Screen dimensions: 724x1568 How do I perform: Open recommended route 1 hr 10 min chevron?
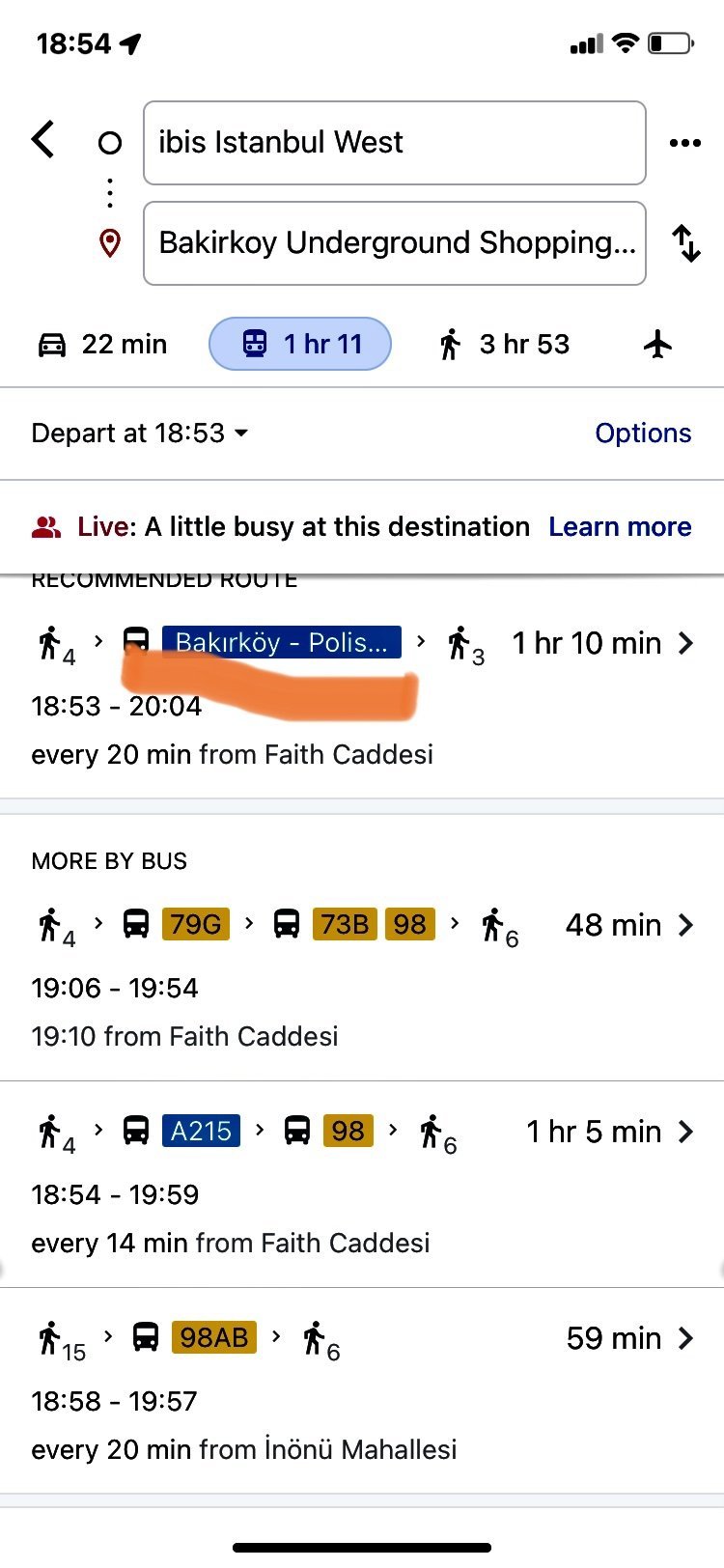(685, 643)
